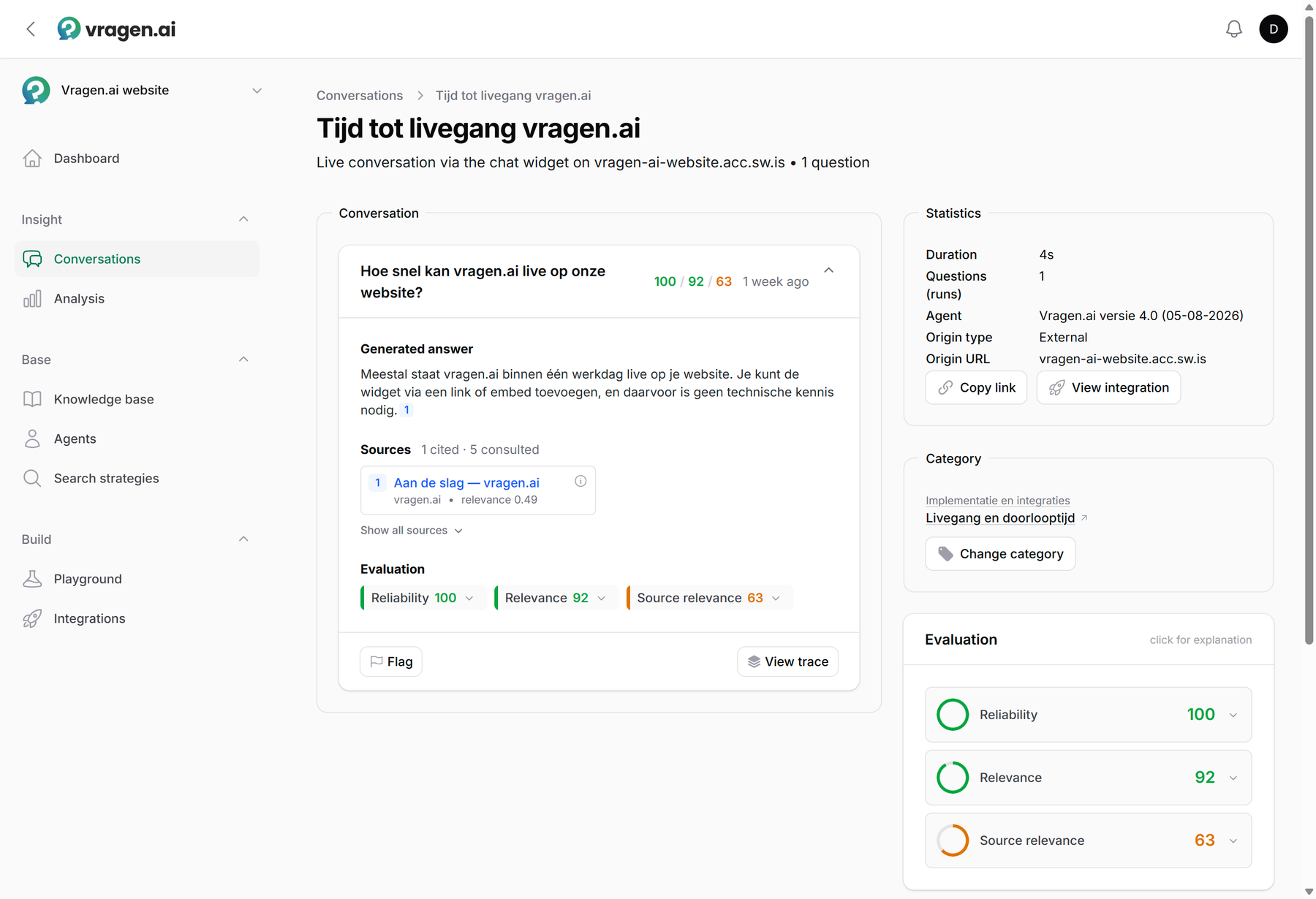Collapse the question card with chevron
This screenshot has width=1316, height=899.
(x=829, y=270)
